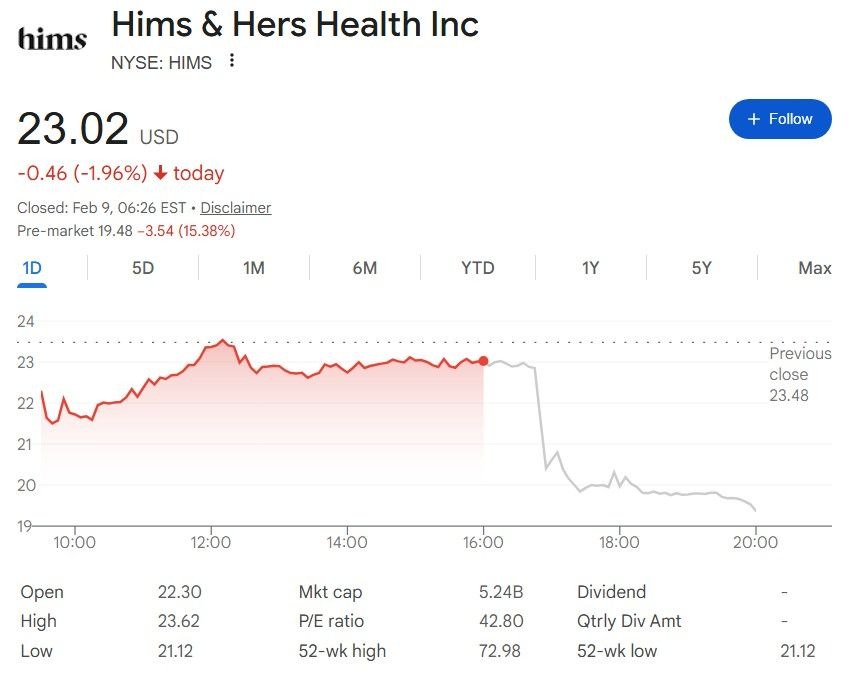Click the Mkt cap value 5.24B

(501, 592)
